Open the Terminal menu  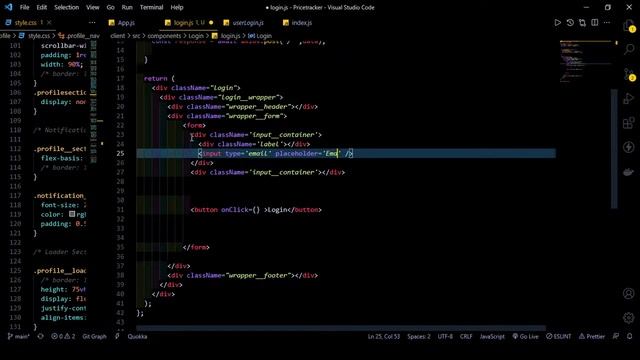tap(151, 7)
